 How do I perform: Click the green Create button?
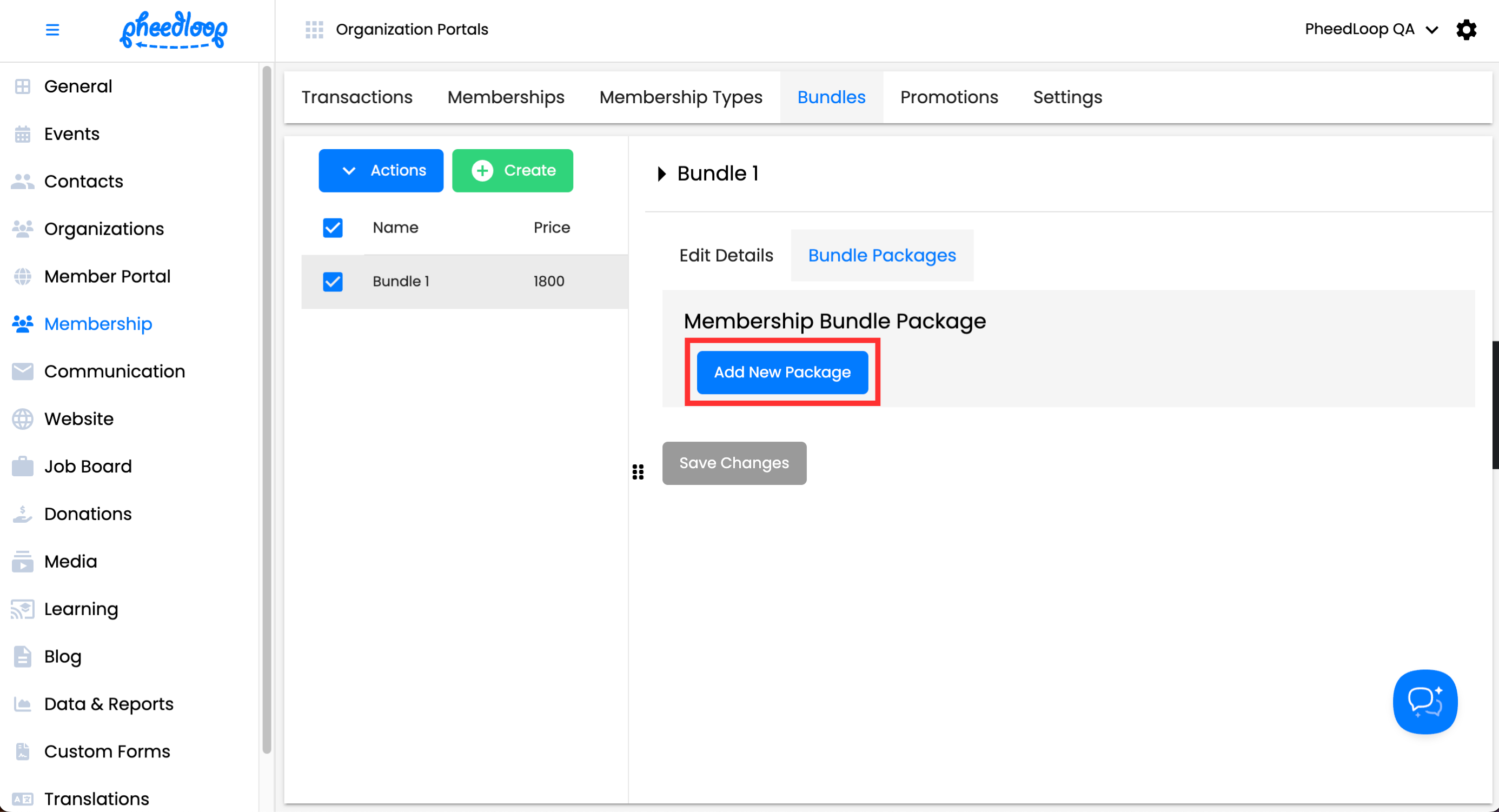[512, 170]
